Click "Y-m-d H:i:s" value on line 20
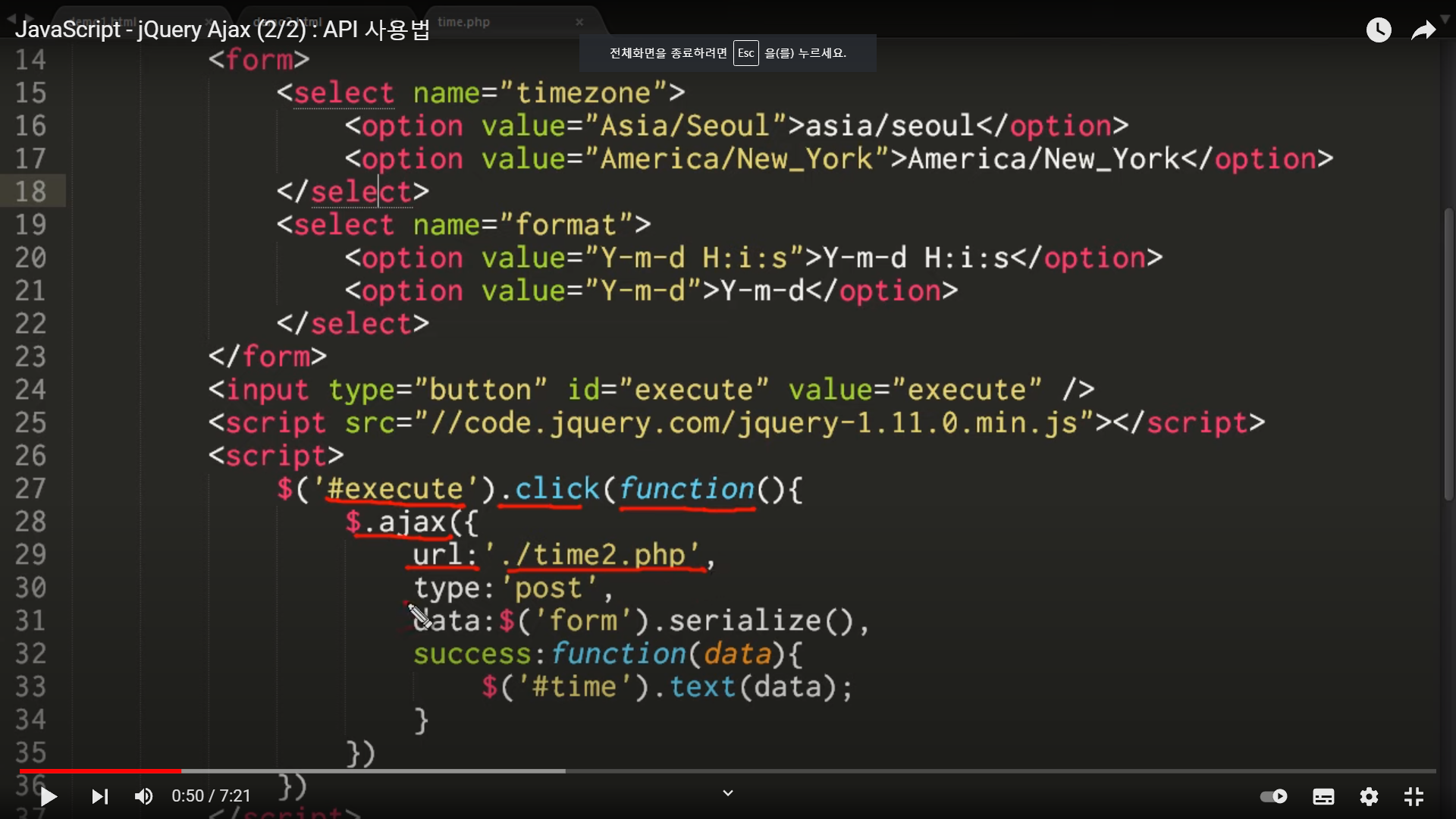This screenshot has width=1456, height=819. pos(695,258)
